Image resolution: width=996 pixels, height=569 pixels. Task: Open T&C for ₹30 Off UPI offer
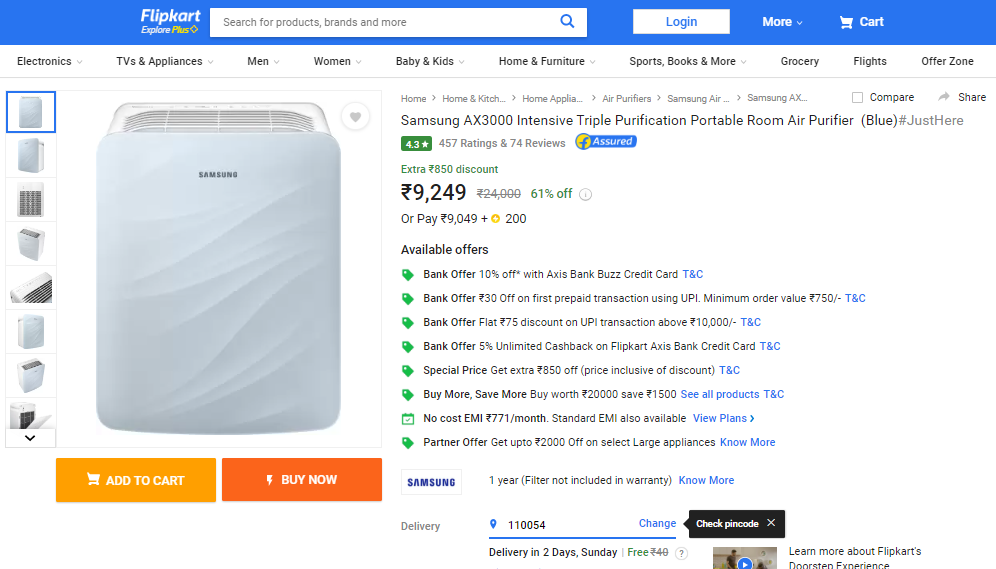click(855, 298)
